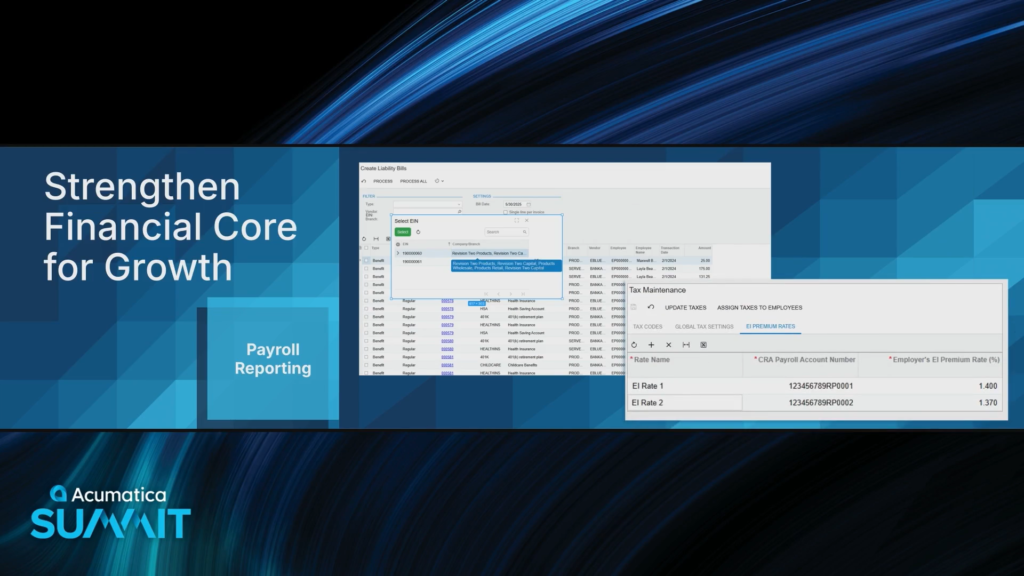The width and height of the screenshot is (1024, 576).
Task: Check the first Benefit row checkbox
Action: click(x=366, y=261)
